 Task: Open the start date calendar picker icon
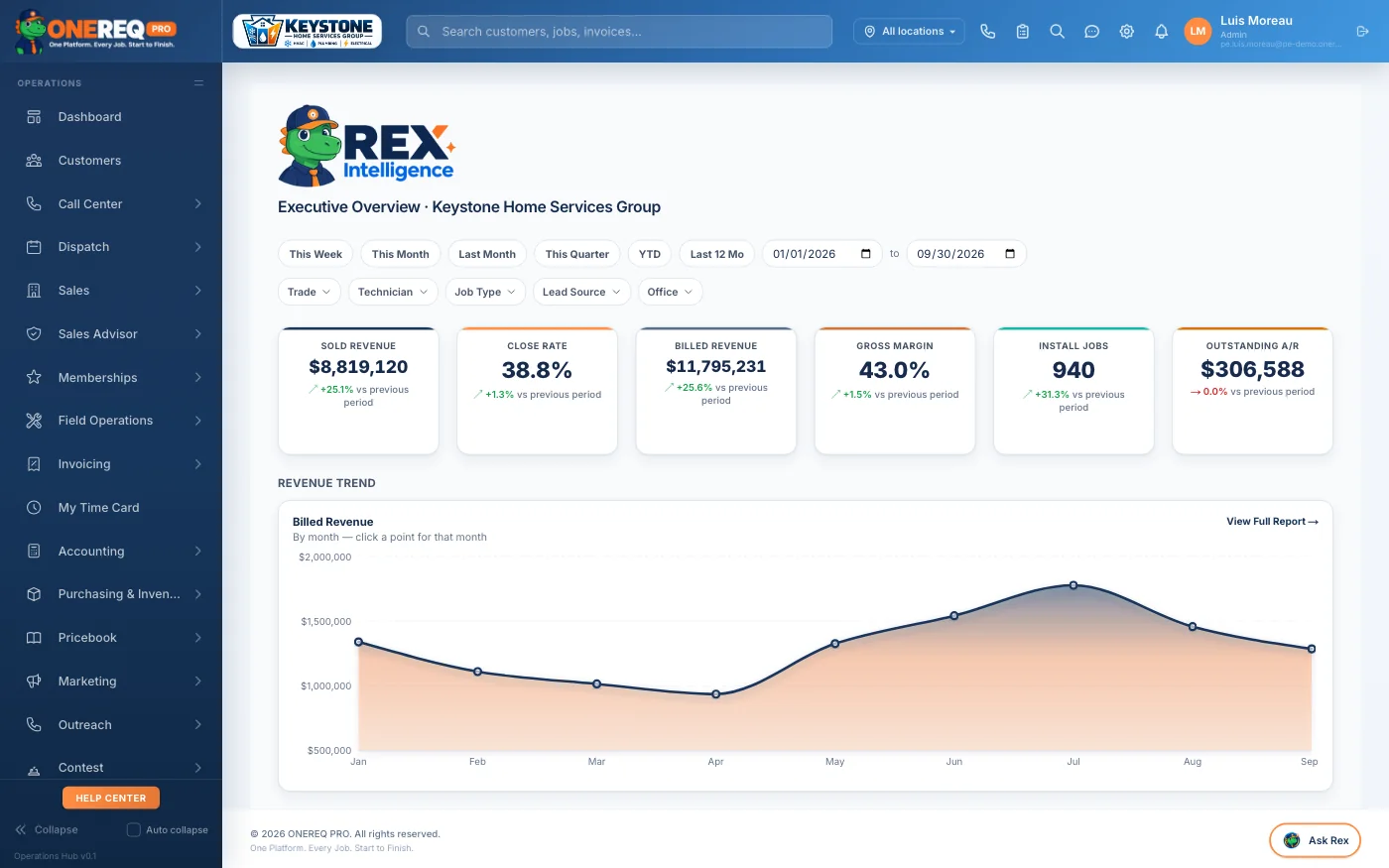click(x=866, y=254)
